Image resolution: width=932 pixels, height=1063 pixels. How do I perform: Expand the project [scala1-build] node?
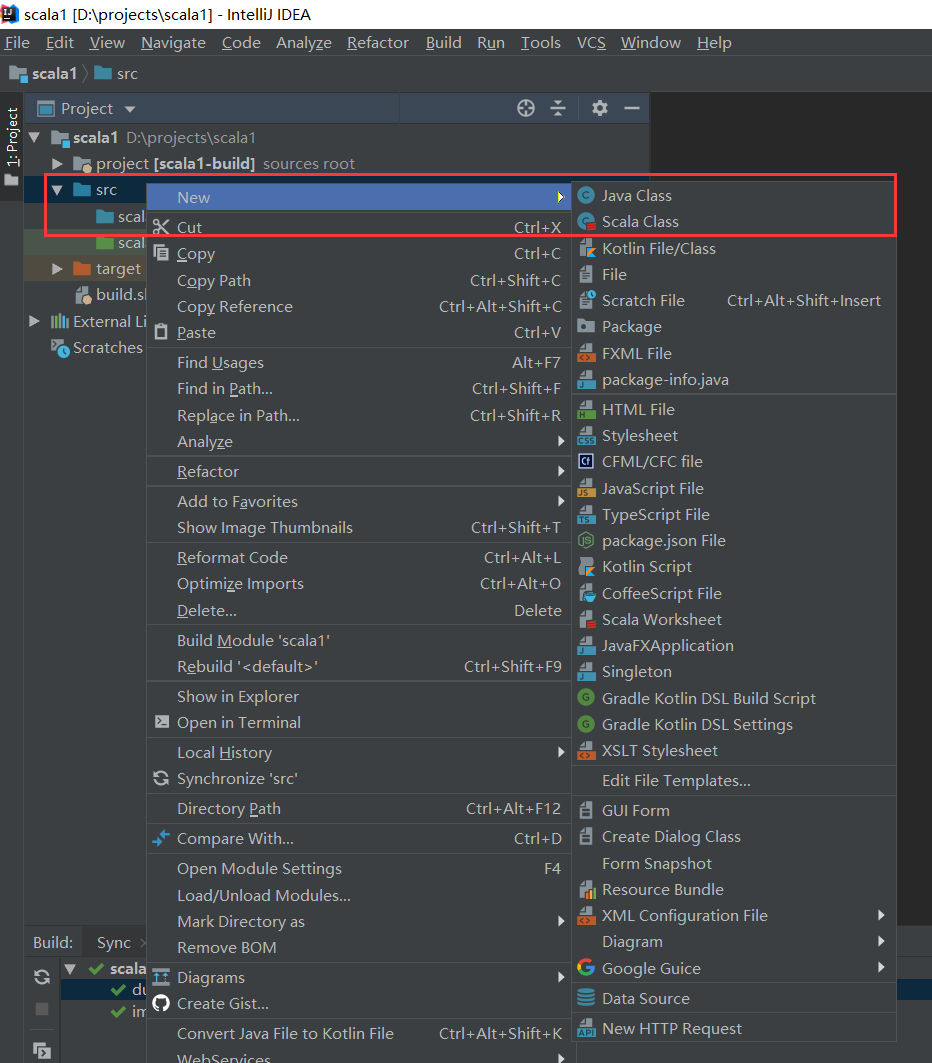coord(58,163)
